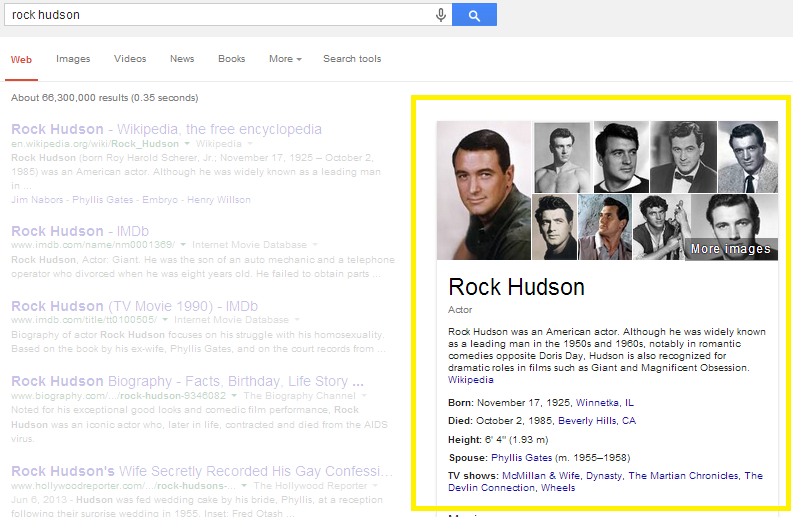This screenshot has width=793, height=517.
Task: Select the News tab
Action: (182, 59)
